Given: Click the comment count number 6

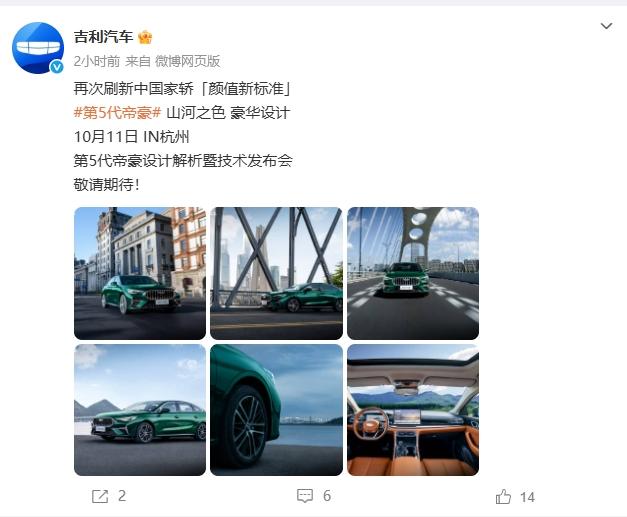Looking at the screenshot, I should coord(327,496).
